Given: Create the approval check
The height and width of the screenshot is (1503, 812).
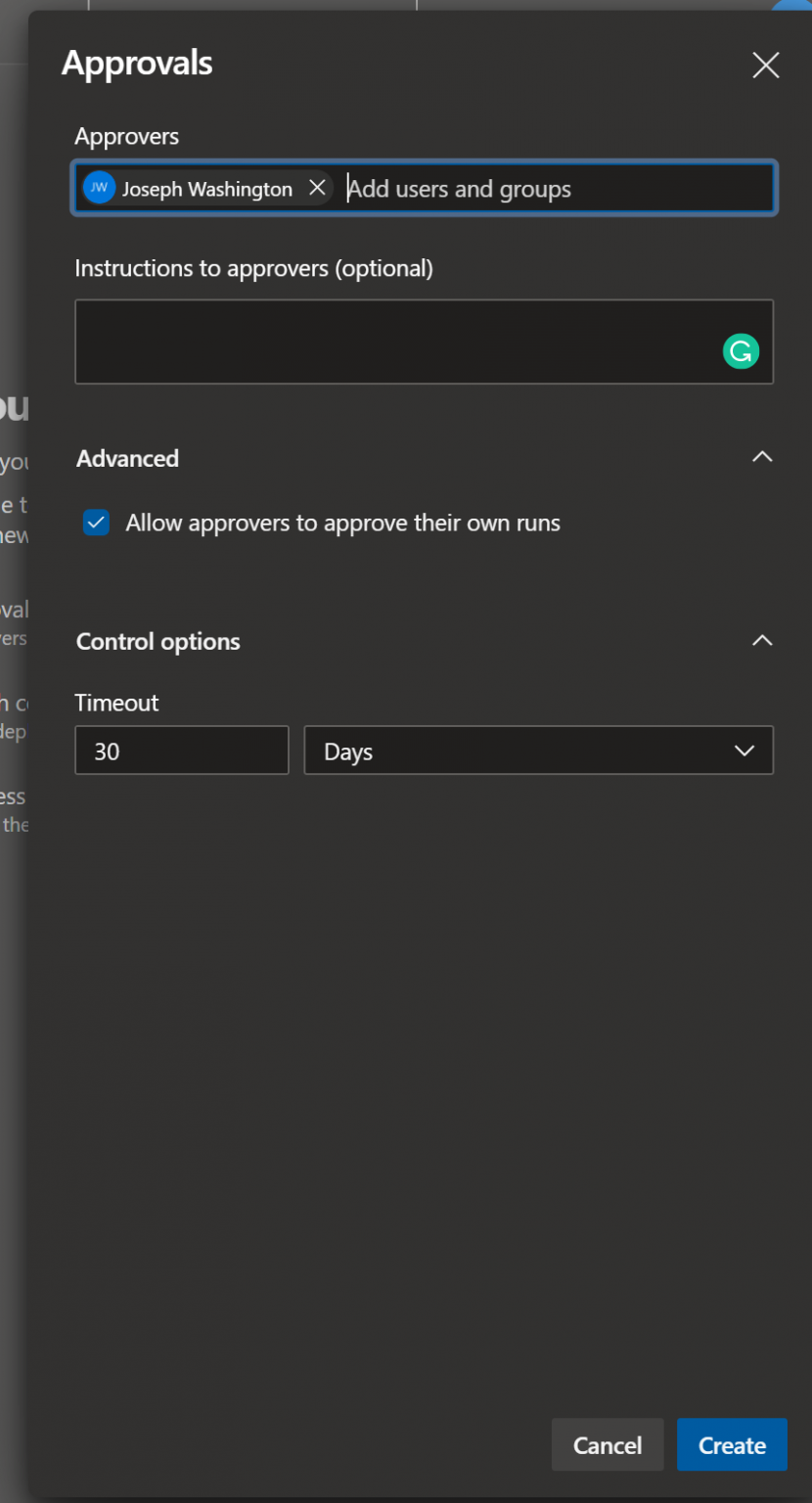Looking at the screenshot, I should pos(732,1444).
